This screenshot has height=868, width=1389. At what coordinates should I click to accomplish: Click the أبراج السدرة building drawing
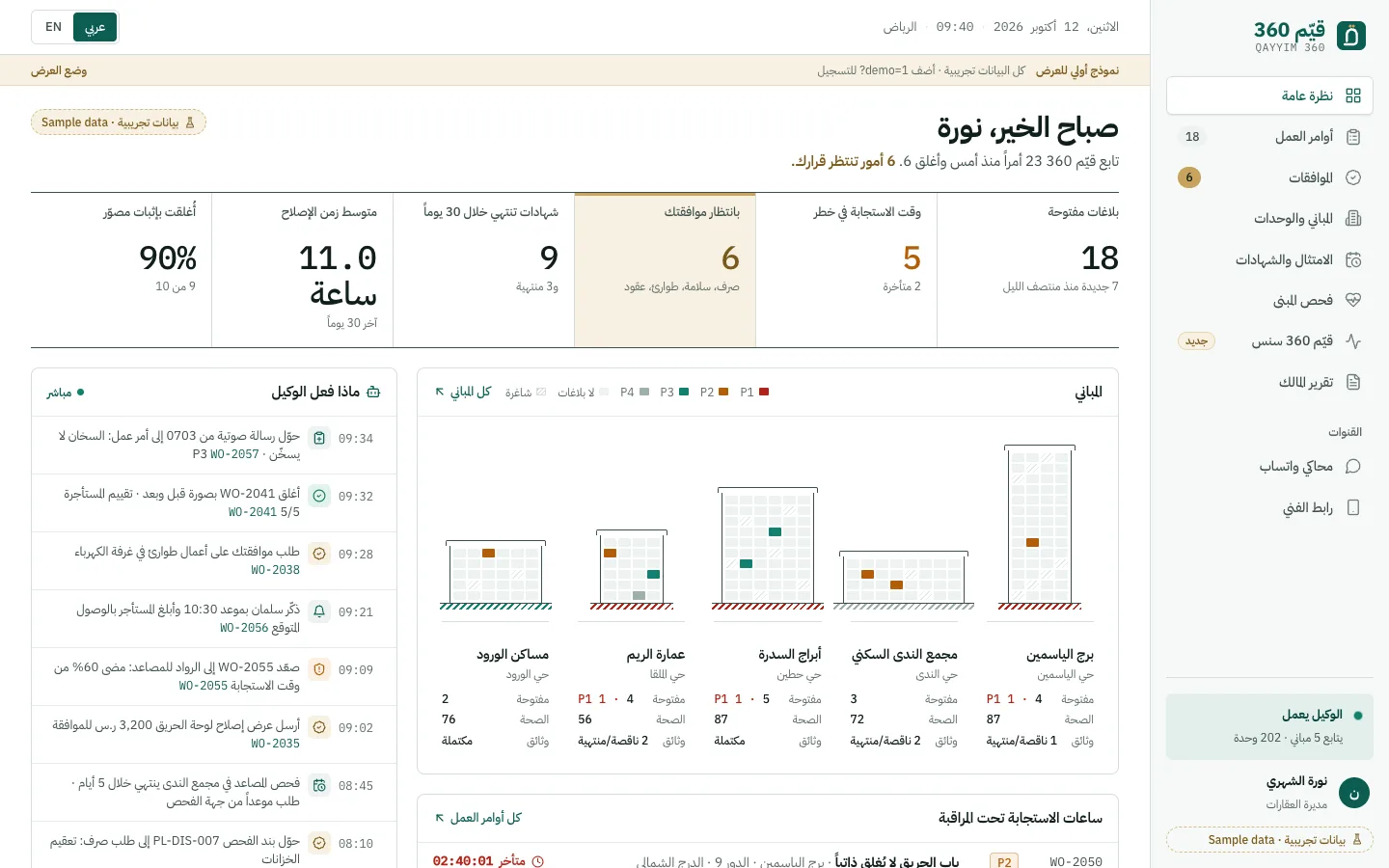click(x=768, y=549)
